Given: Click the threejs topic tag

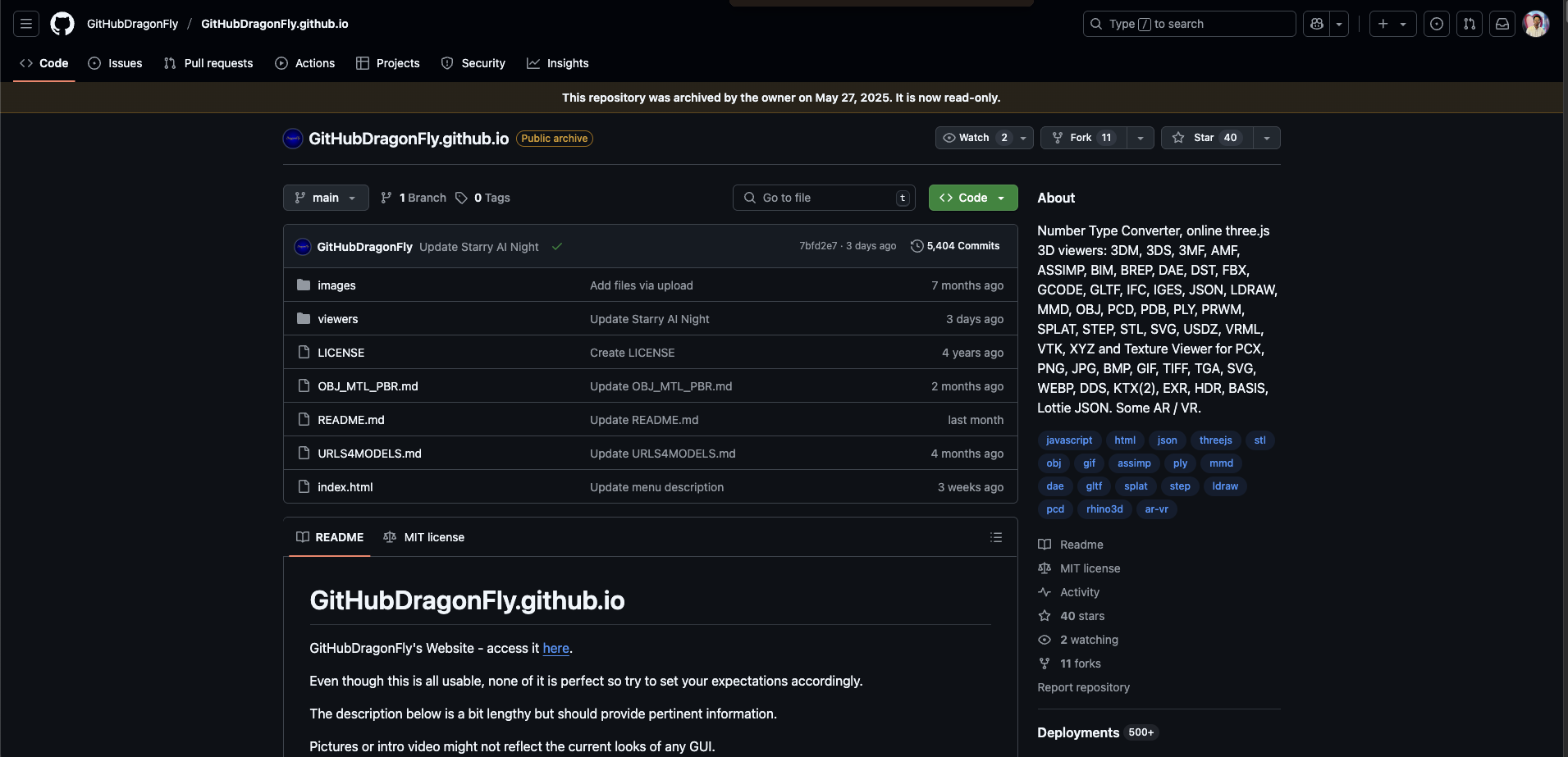Looking at the screenshot, I should point(1215,440).
